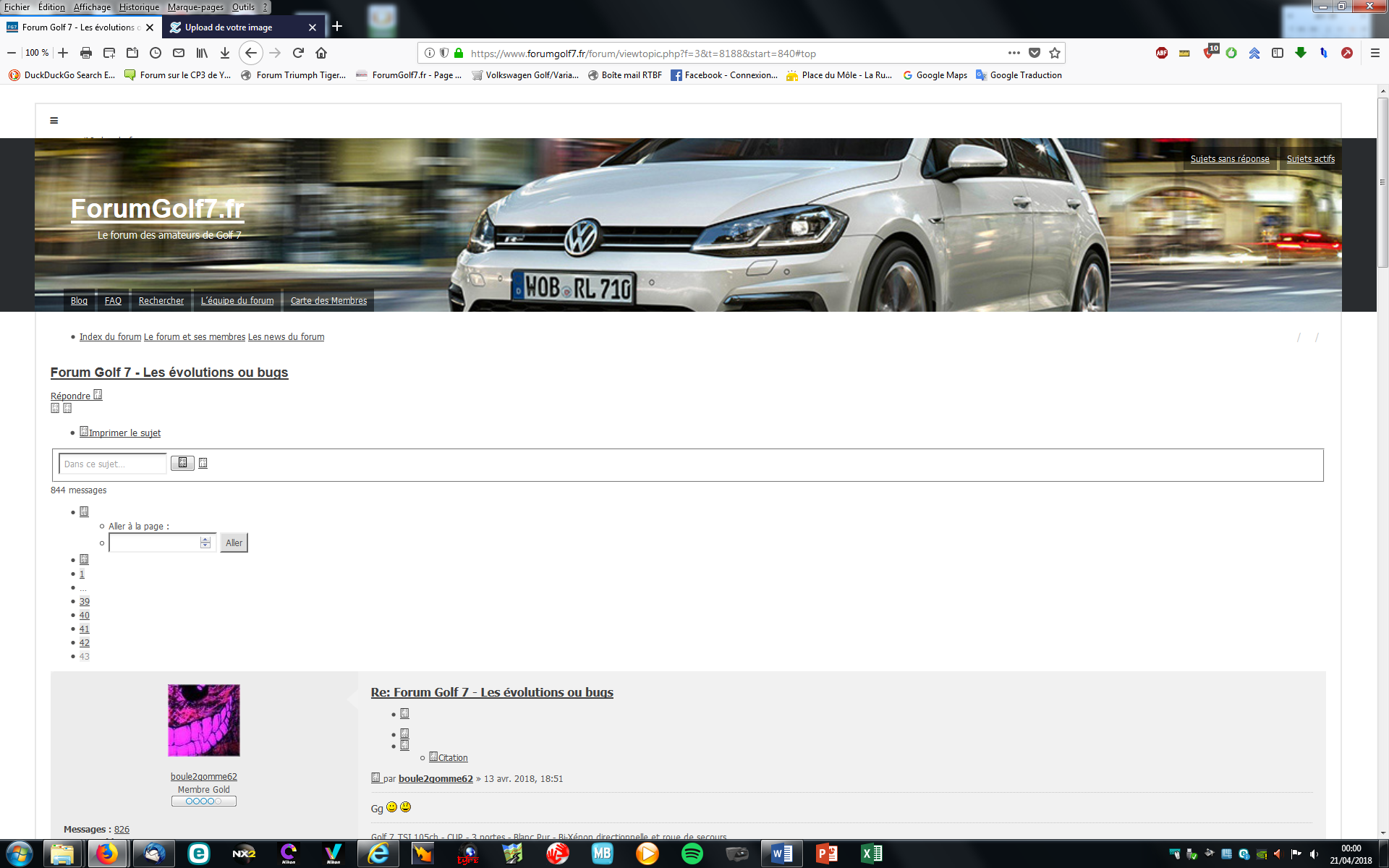This screenshot has height=868, width=1389.
Task: Open Spotify from the taskbar
Action: [692, 854]
